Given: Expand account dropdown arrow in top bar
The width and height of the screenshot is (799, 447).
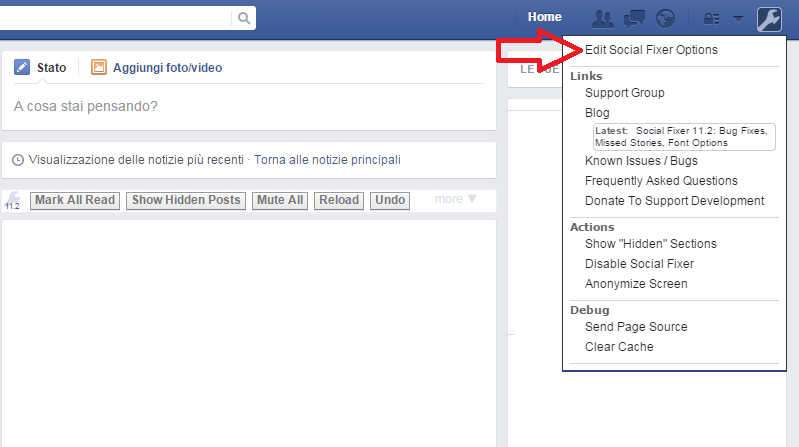Looking at the screenshot, I should (738, 19).
